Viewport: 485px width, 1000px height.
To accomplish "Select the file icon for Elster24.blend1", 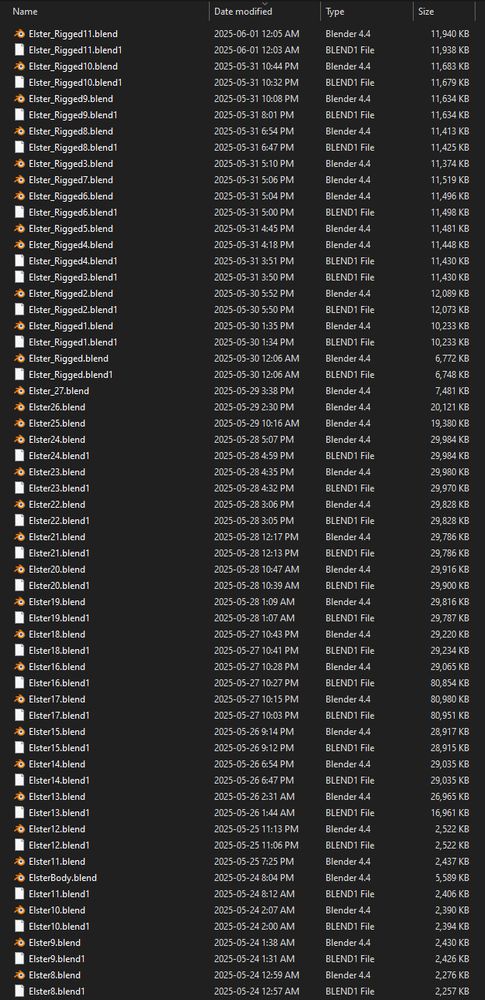I will (20, 455).
